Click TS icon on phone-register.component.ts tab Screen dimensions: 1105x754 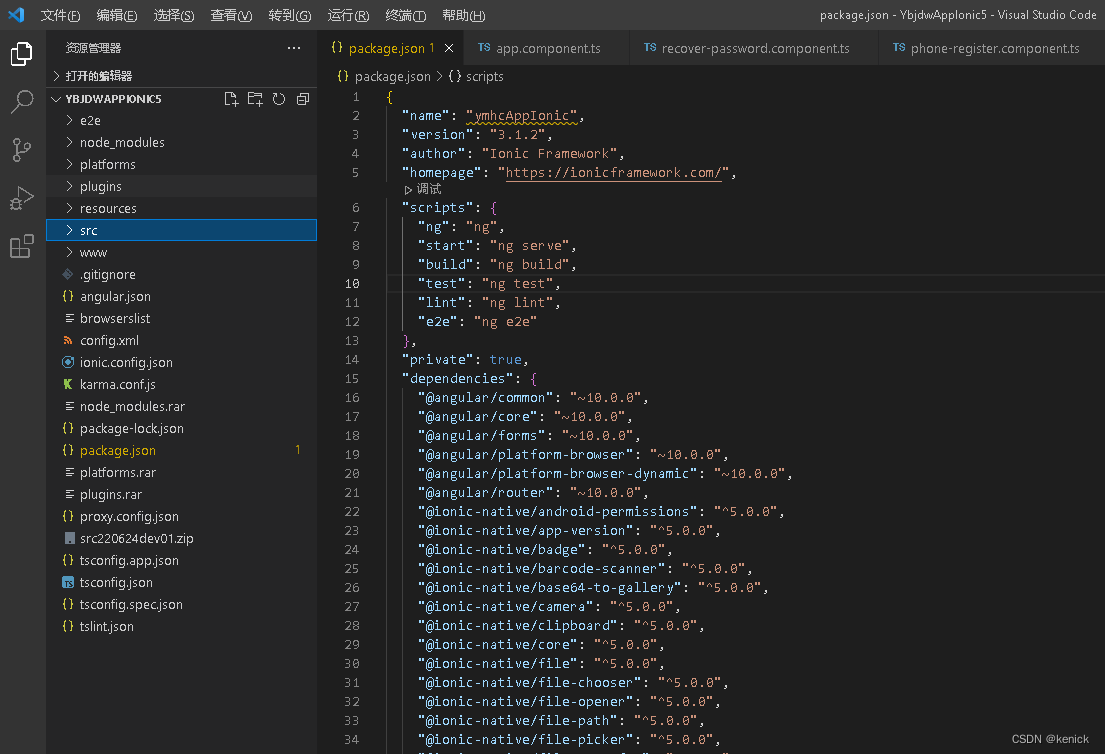899,47
